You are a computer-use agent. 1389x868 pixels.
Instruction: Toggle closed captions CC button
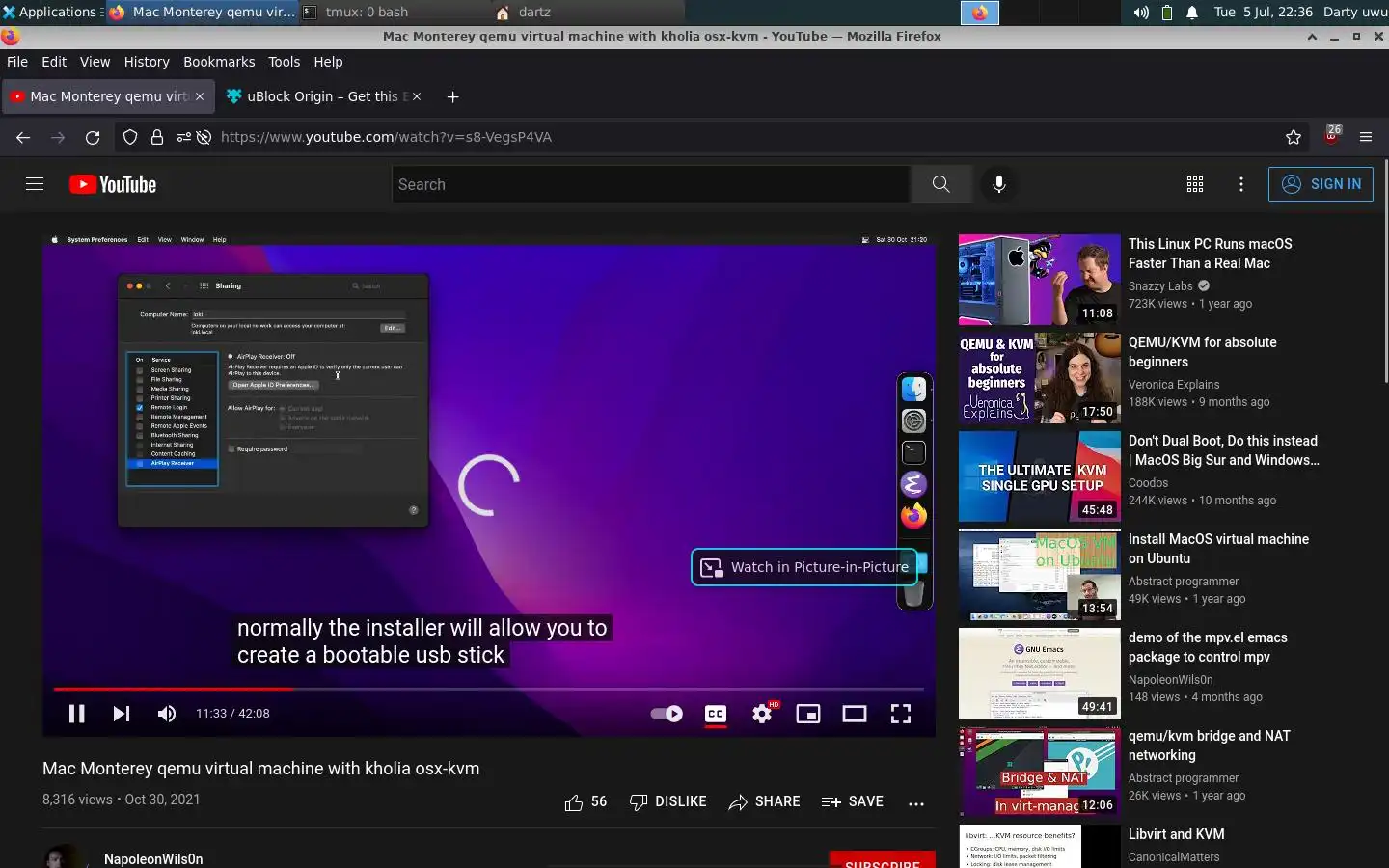(x=716, y=714)
